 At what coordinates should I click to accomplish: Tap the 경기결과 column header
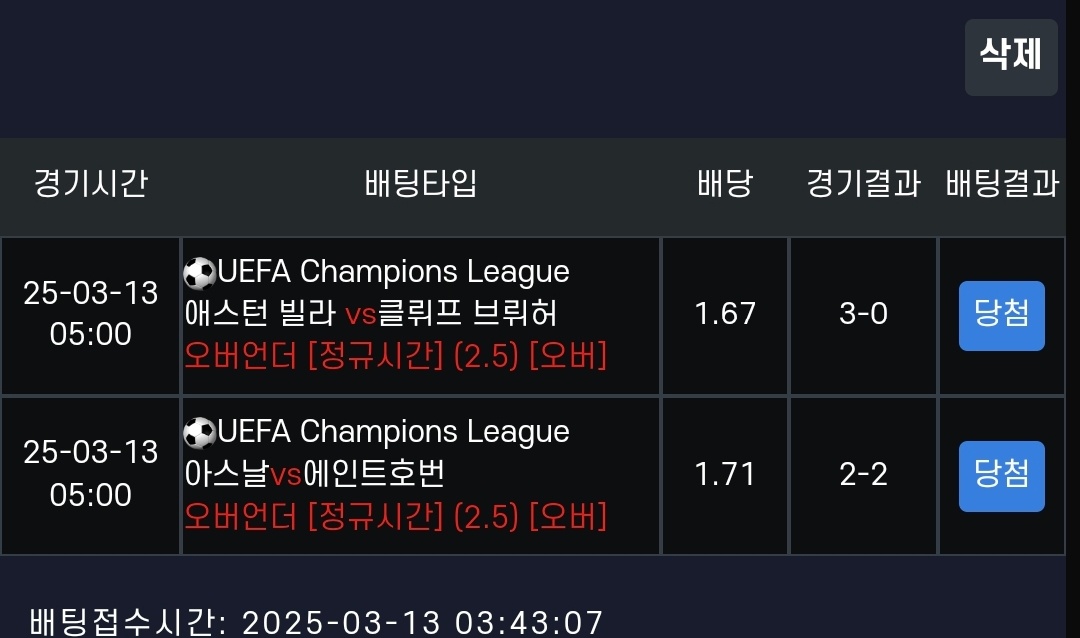pyautogui.click(x=863, y=184)
